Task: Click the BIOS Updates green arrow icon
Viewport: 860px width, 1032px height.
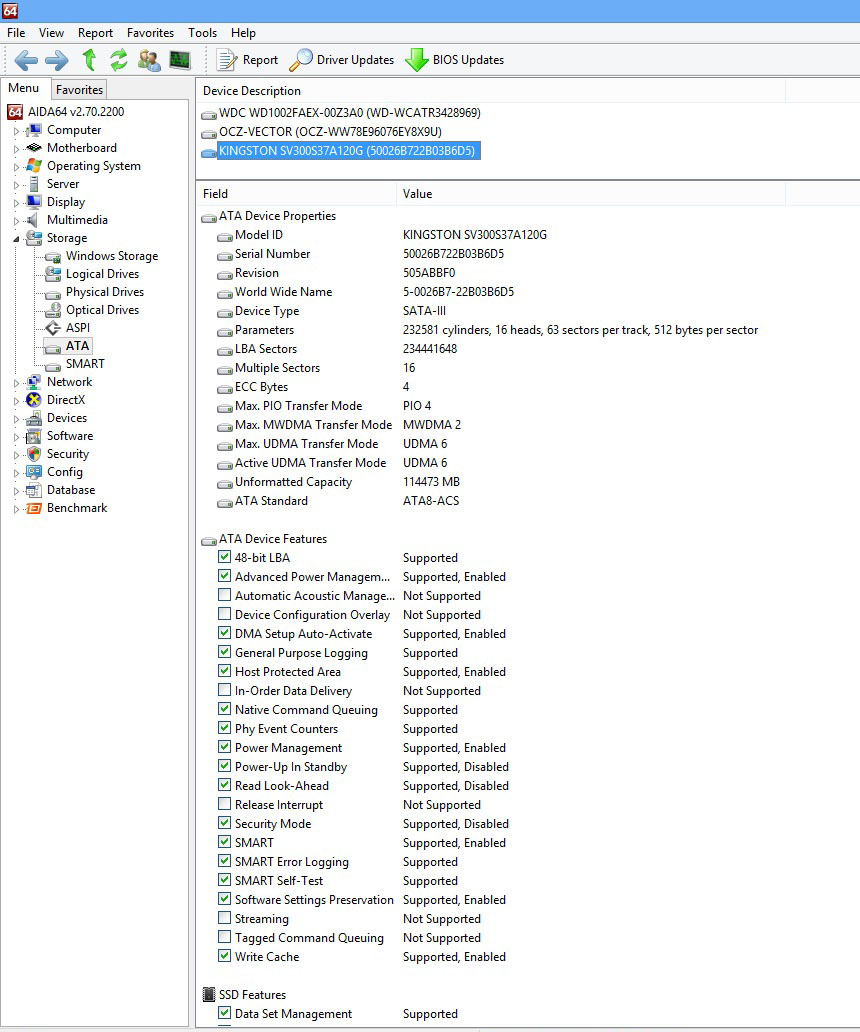Action: pyautogui.click(x=417, y=60)
